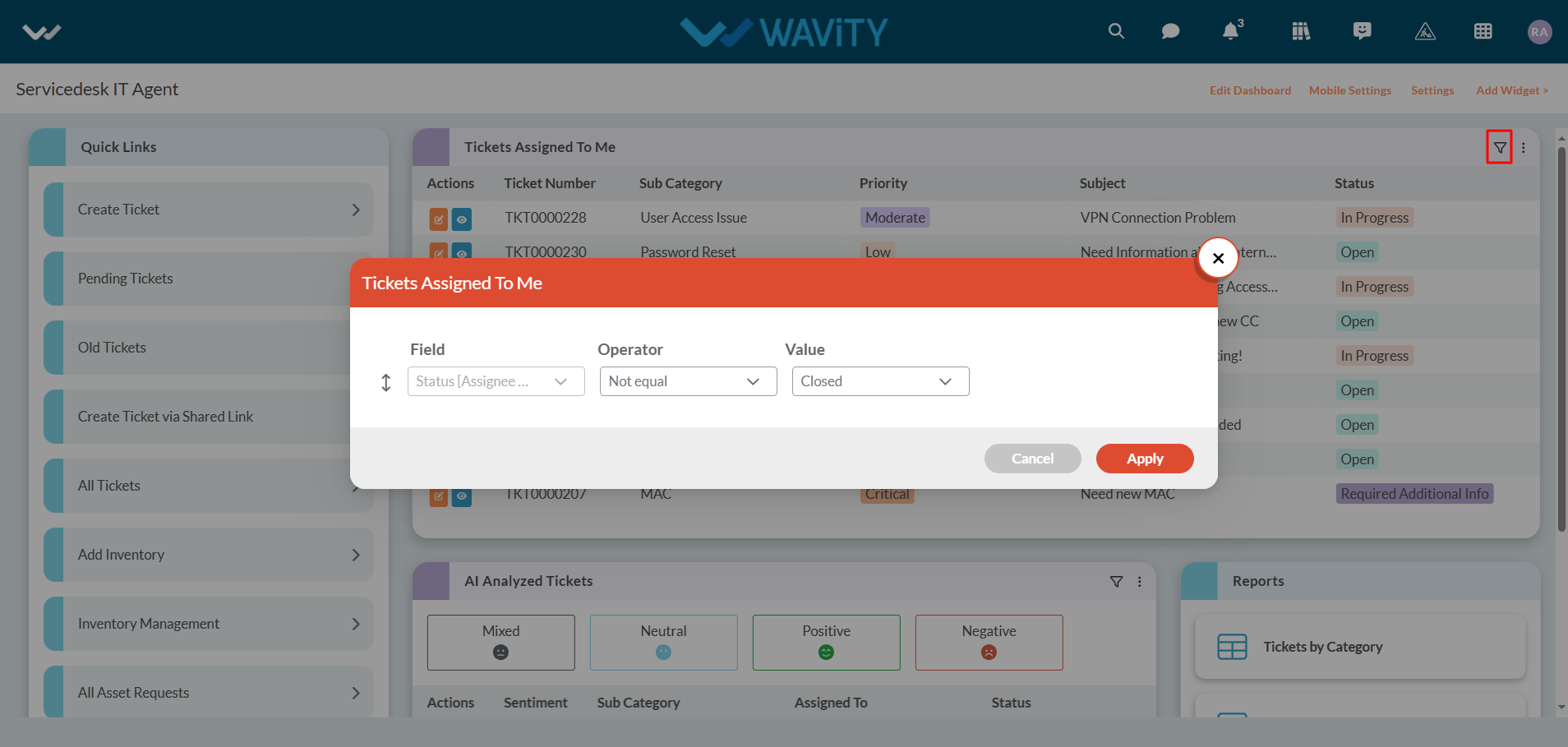View ticket TKT0000228 with eye icon
This screenshot has width=1568, height=747.
(x=462, y=219)
